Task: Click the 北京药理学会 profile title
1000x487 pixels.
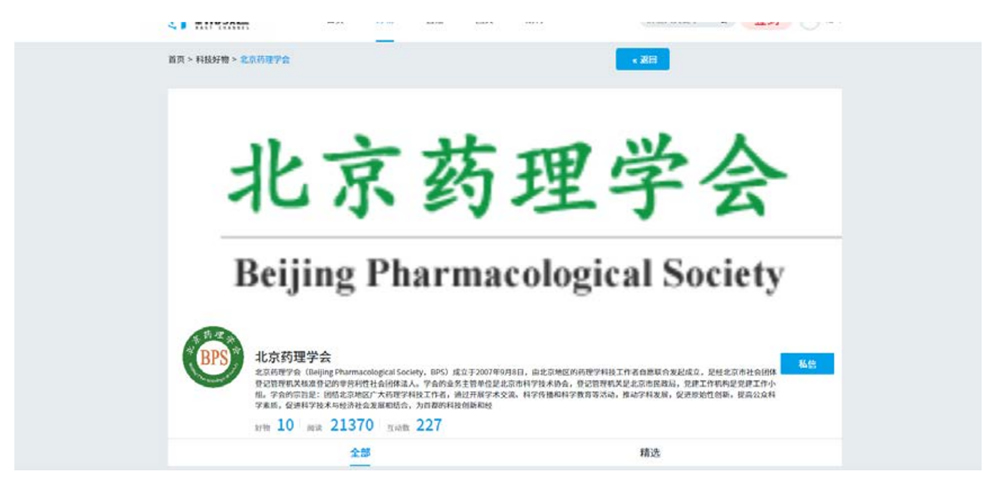Action: [293, 356]
